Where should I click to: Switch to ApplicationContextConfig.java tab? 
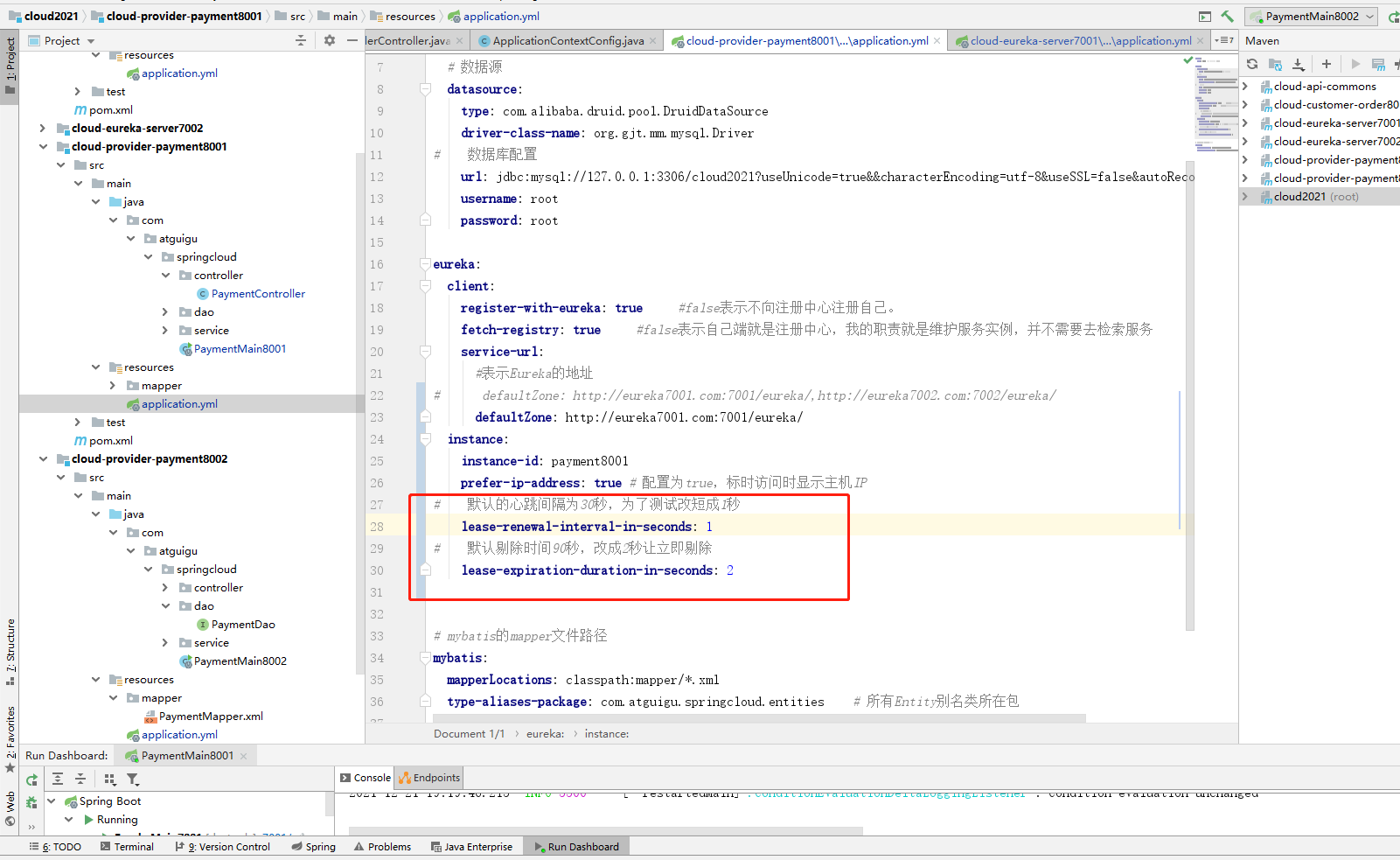(x=568, y=41)
